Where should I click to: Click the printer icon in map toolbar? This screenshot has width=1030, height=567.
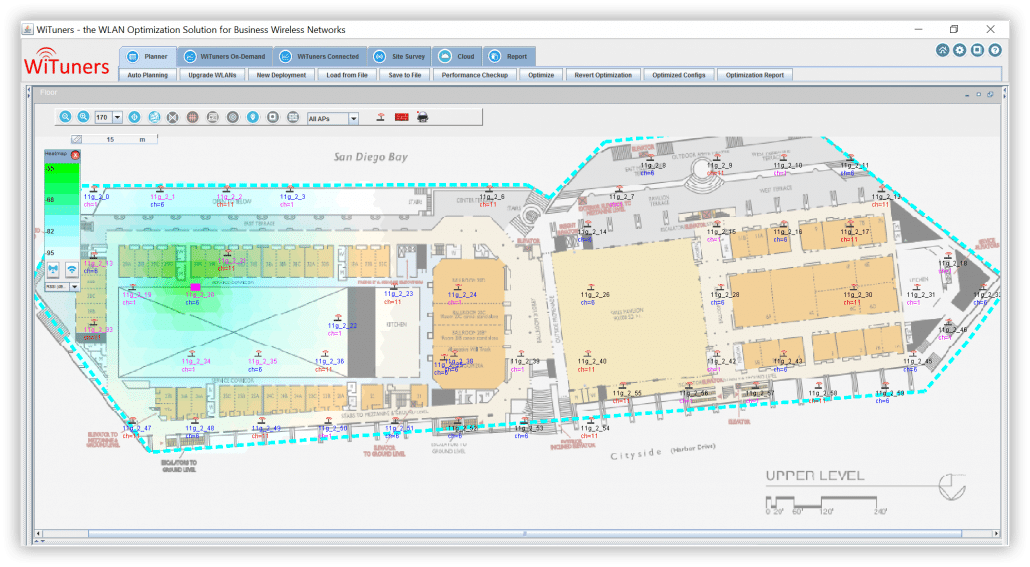(x=422, y=117)
